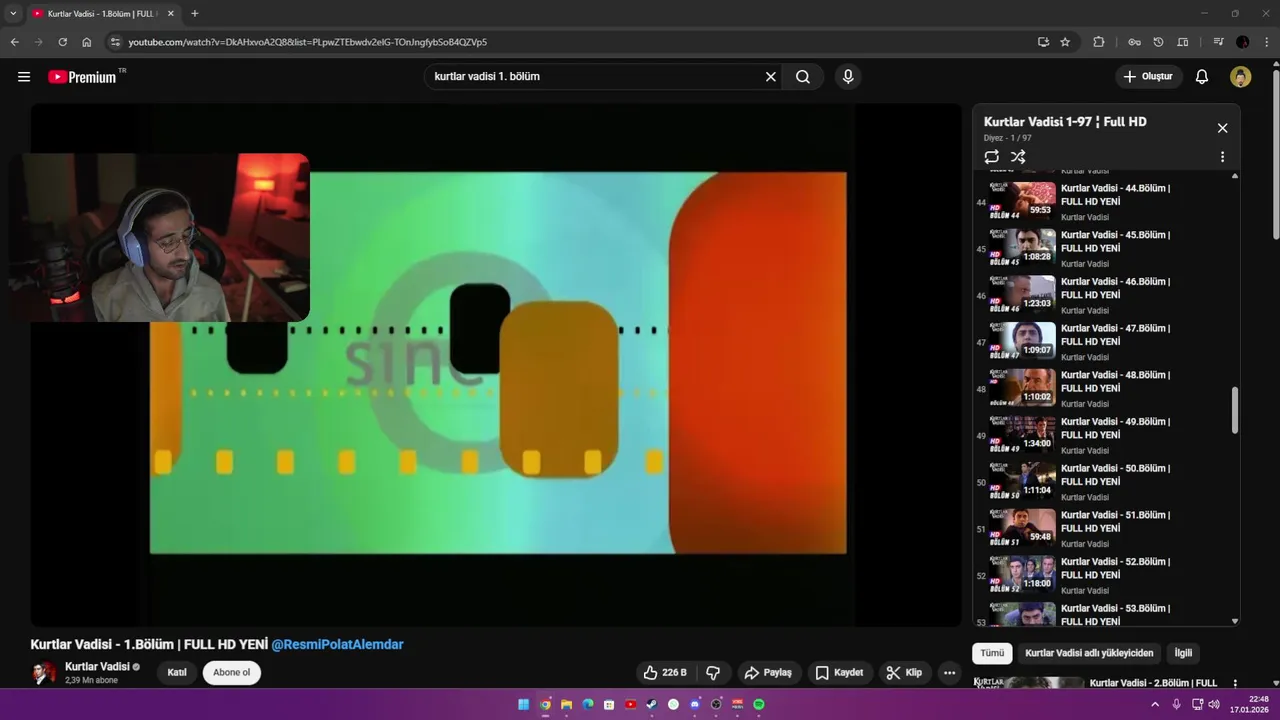Viewport: 1280px width, 720px height.
Task: Open Oluştur create menu
Action: [x=1149, y=77]
